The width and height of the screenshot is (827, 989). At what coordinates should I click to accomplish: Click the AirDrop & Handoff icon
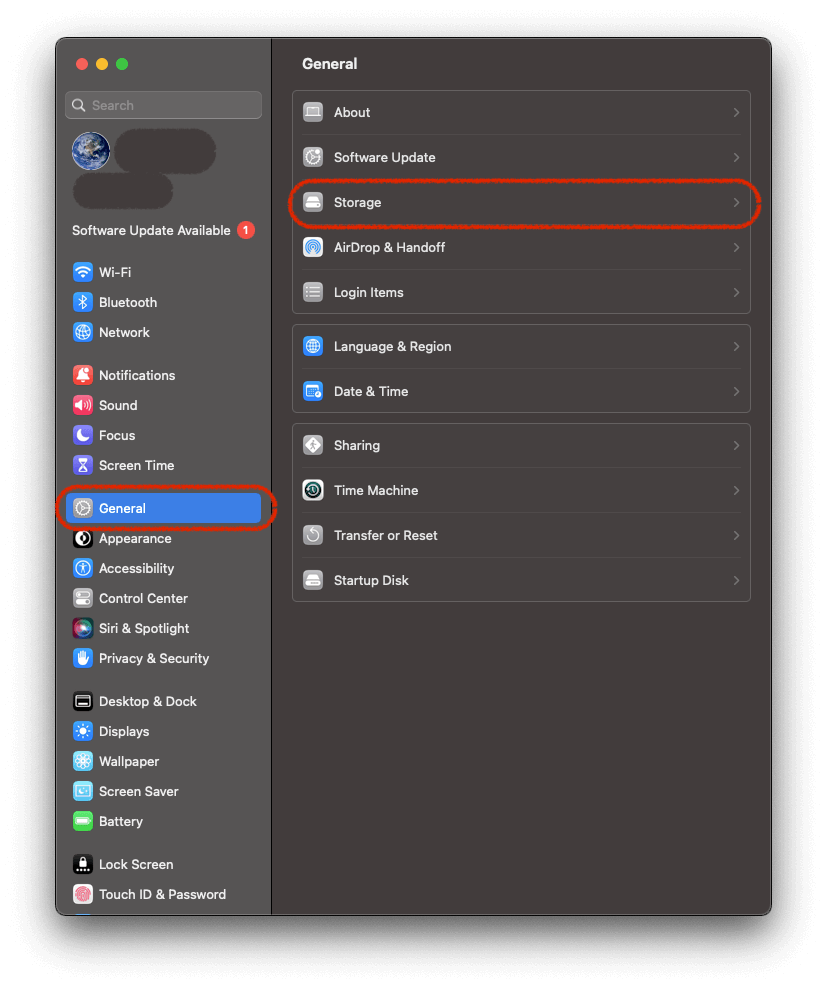313,247
